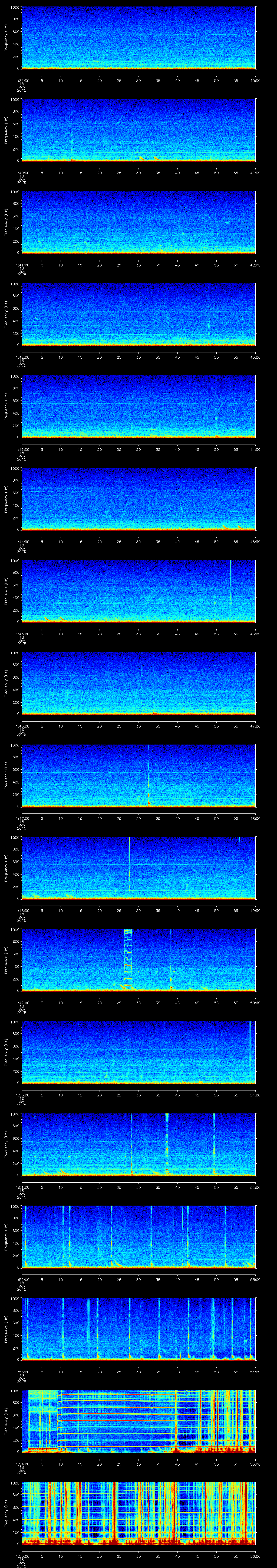Click the vertical spike near 28s in the 1:48:00 panel
This screenshot has height=1568, width=277.
coord(129,864)
